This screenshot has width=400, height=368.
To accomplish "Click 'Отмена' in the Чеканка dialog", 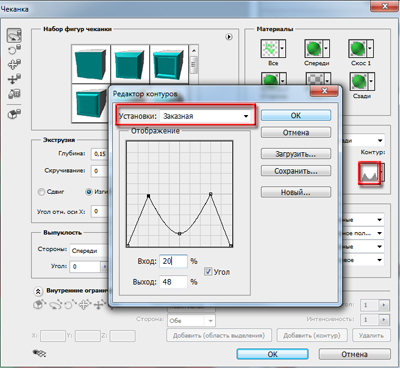I will (x=354, y=354).
